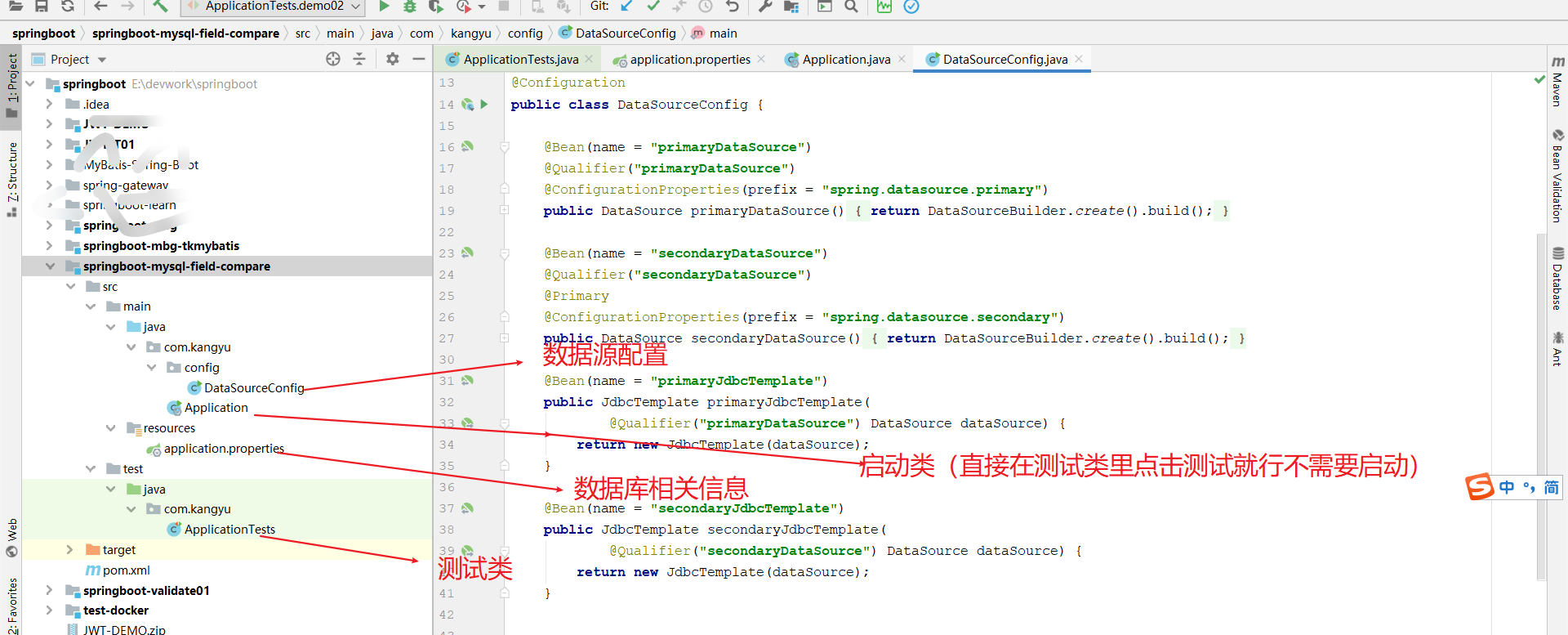Close the DataSourceConfig.java tab
This screenshot has width=1568, height=635.
pos(1079,59)
